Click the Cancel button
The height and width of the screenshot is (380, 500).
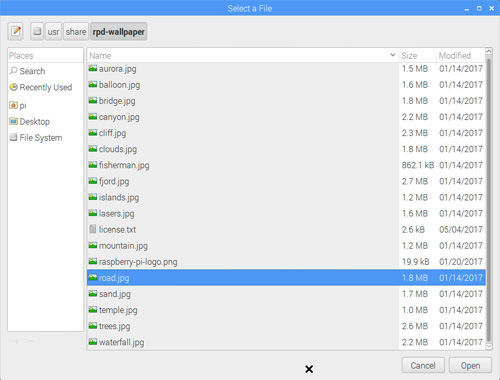(423, 365)
